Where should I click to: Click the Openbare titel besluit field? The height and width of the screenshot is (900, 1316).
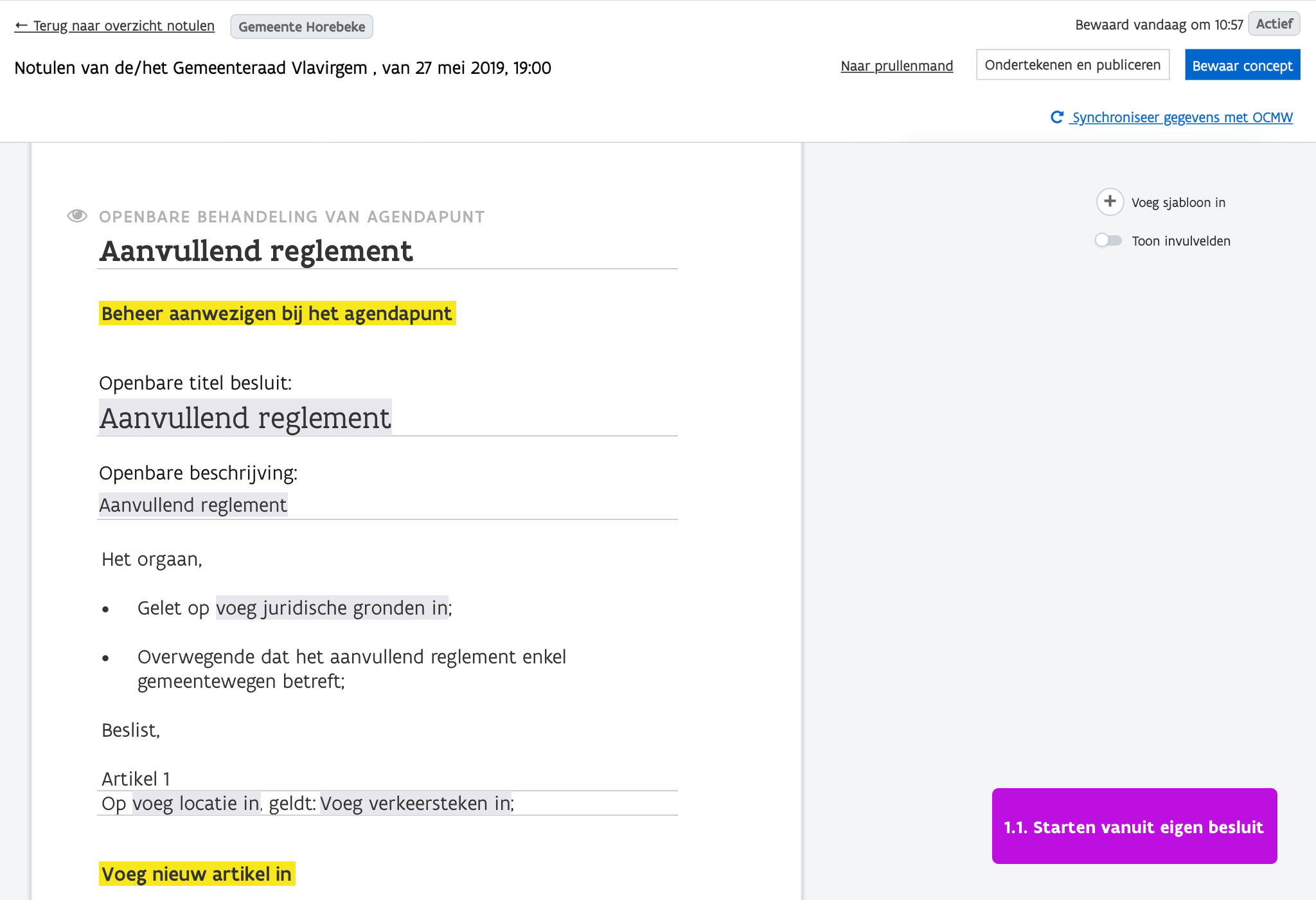245,419
